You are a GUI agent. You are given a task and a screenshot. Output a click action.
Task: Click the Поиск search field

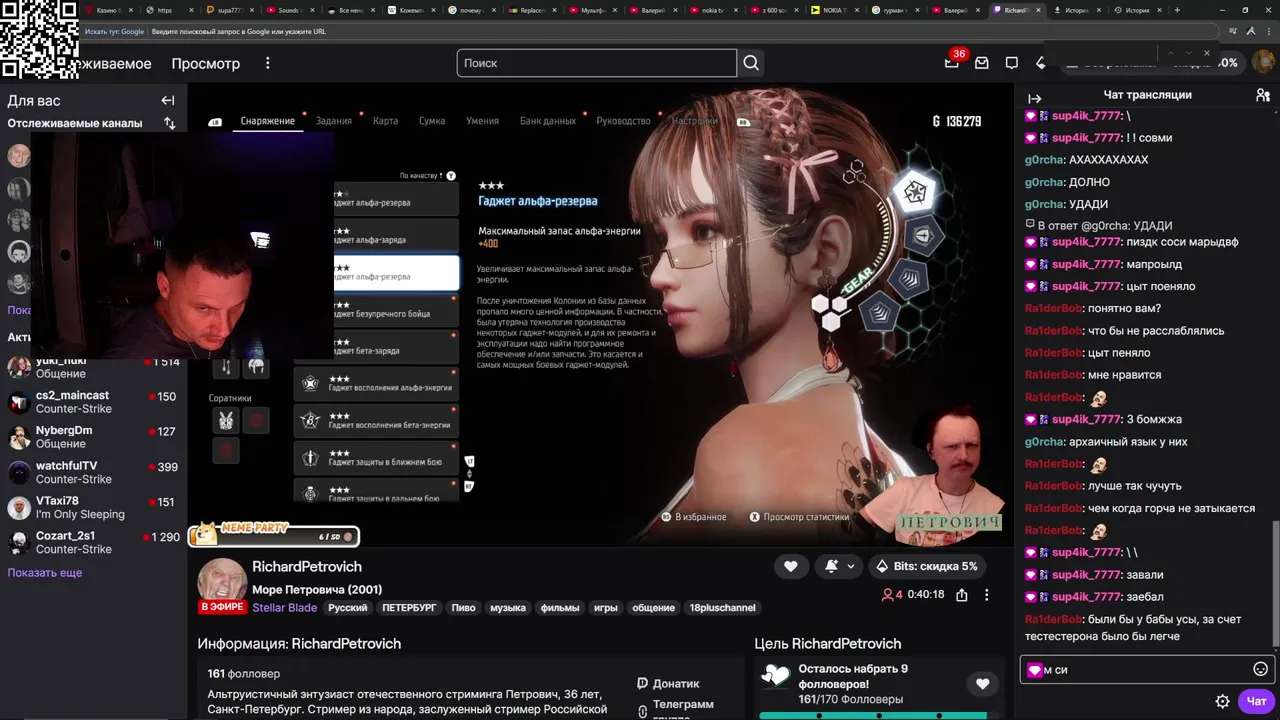click(597, 63)
